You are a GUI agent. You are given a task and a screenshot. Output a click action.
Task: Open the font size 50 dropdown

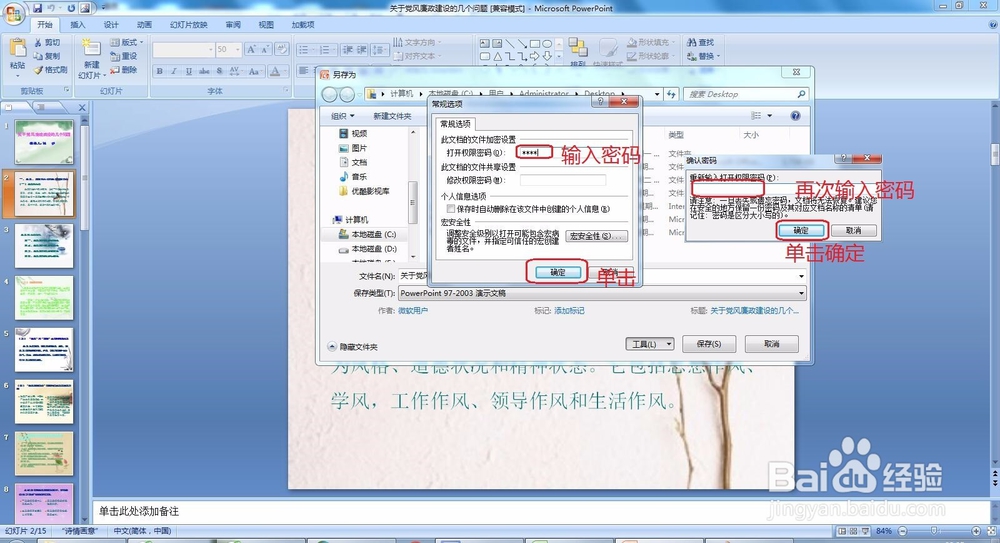tap(237, 49)
